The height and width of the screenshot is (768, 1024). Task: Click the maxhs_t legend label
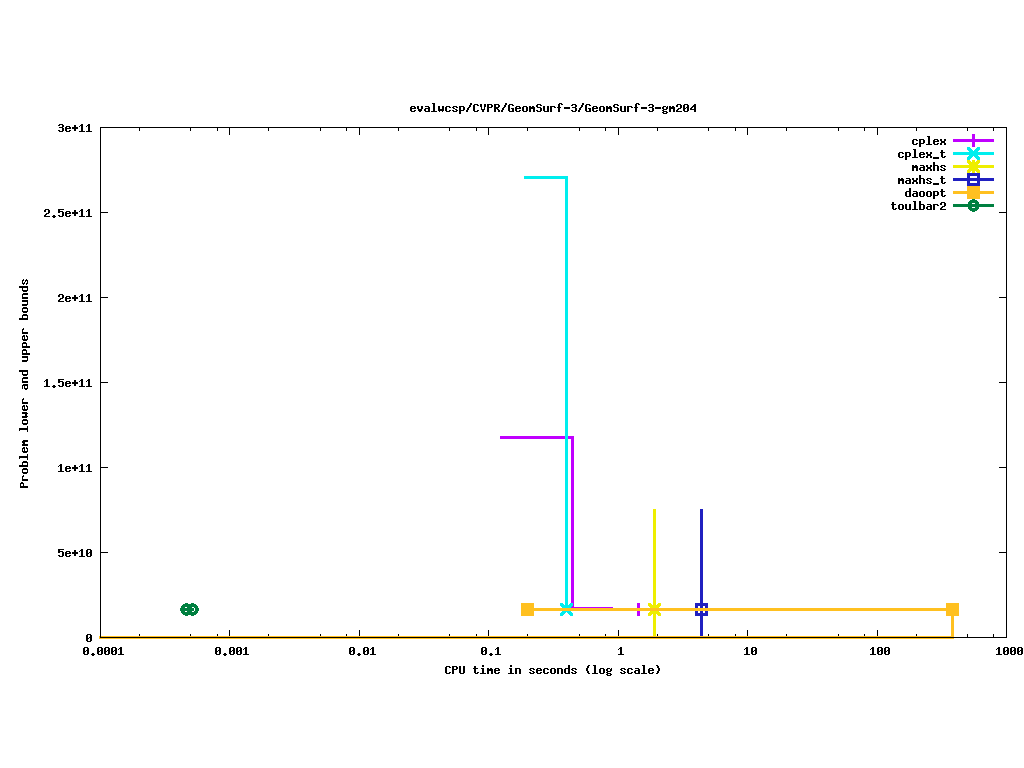(921, 180)
